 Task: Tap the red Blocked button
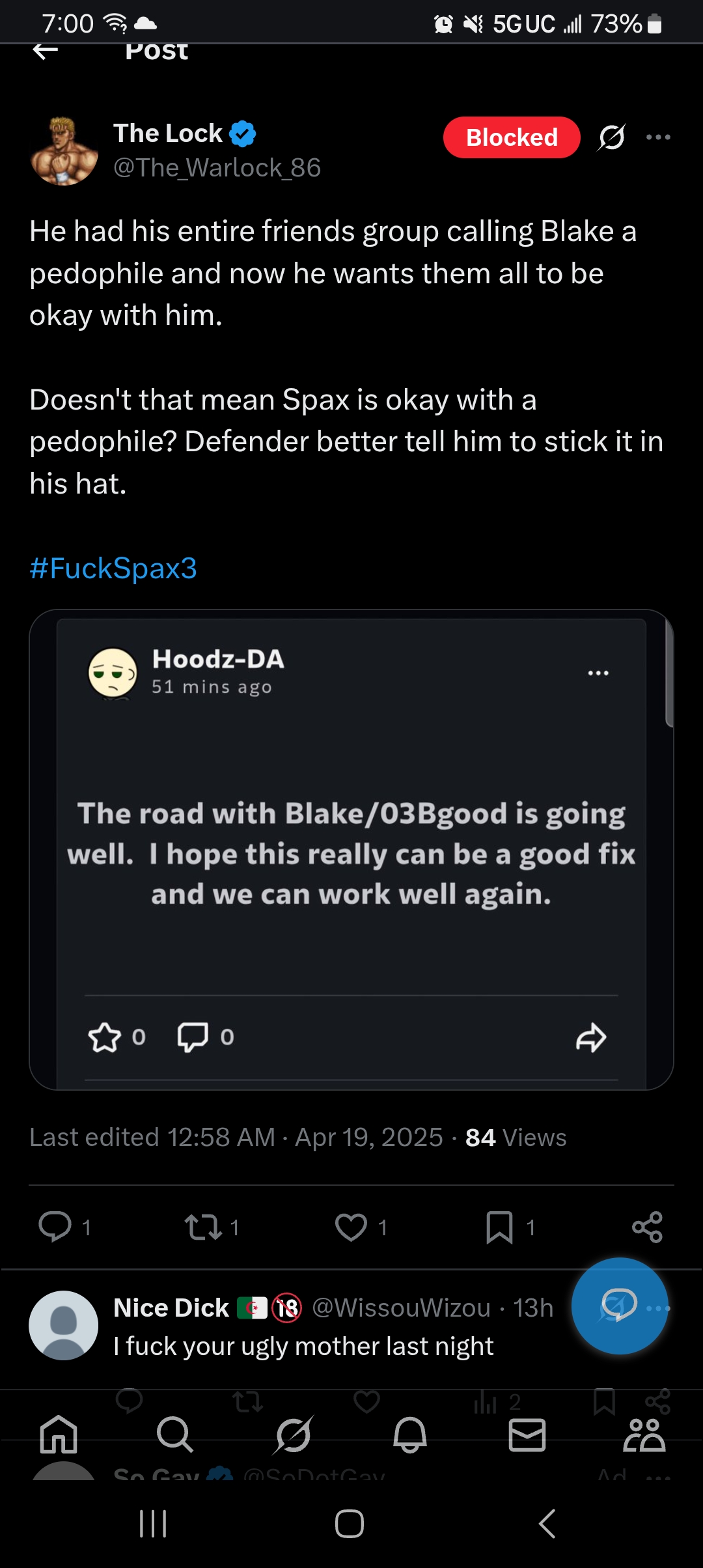[x=512, y=137]
